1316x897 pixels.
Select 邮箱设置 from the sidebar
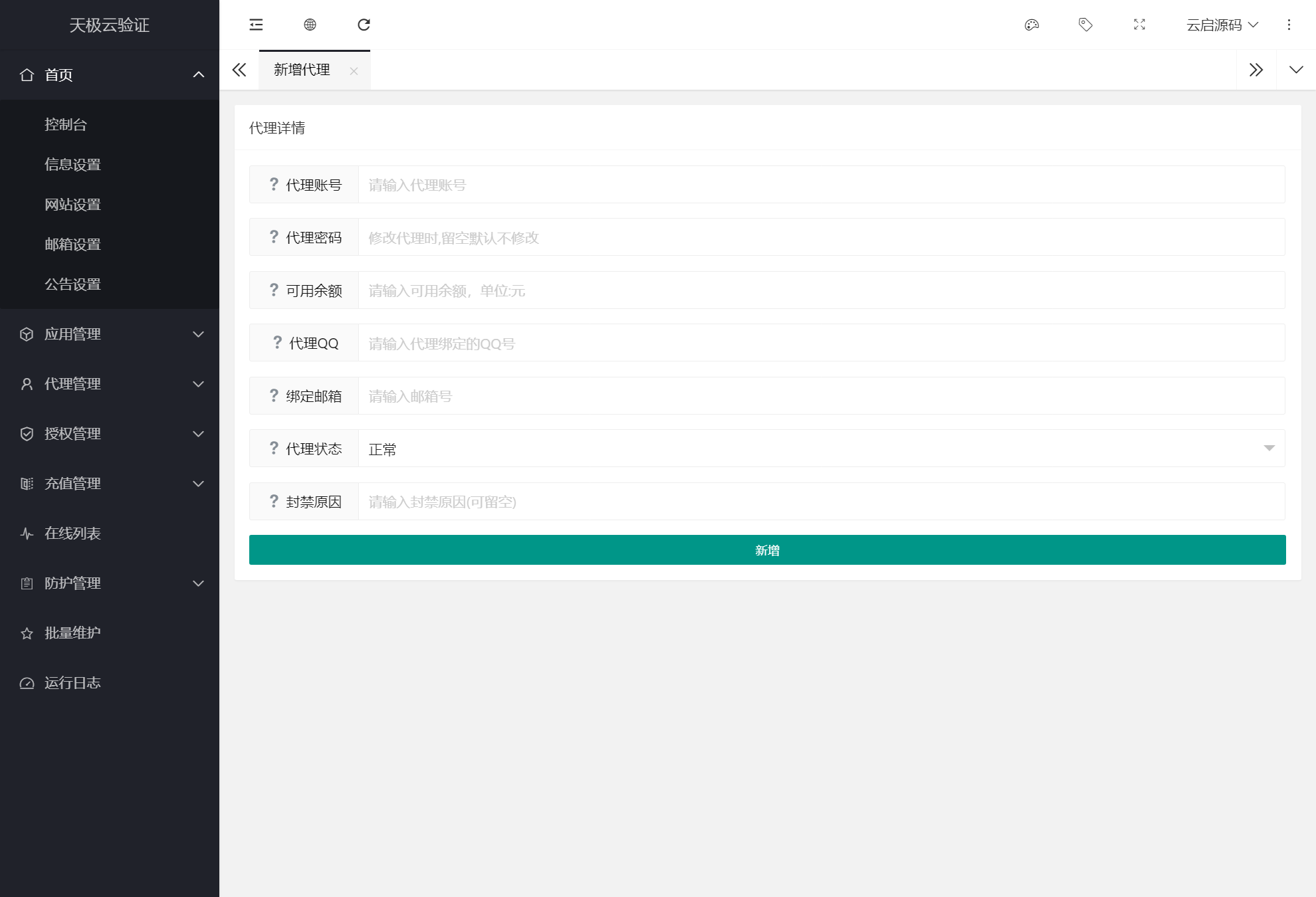pos(73,244)
